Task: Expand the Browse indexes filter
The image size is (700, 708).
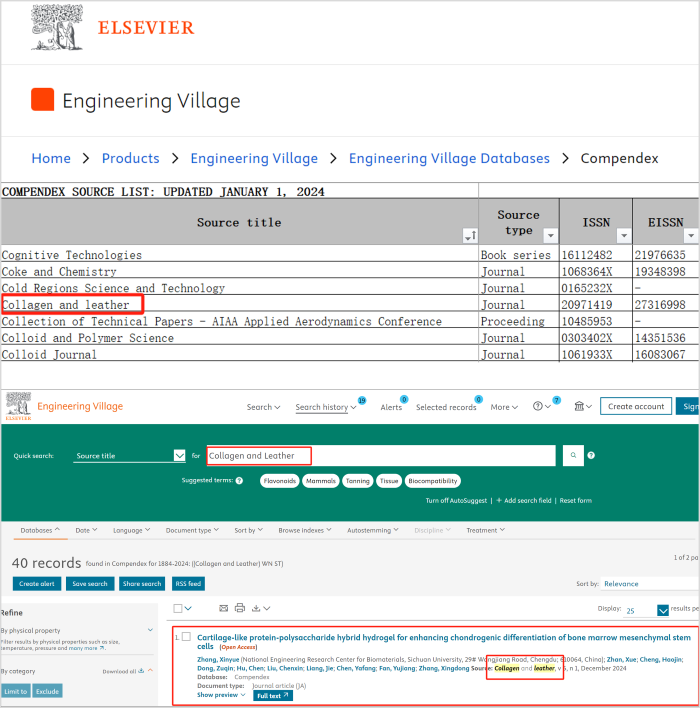Action: (x=305, y=531)
